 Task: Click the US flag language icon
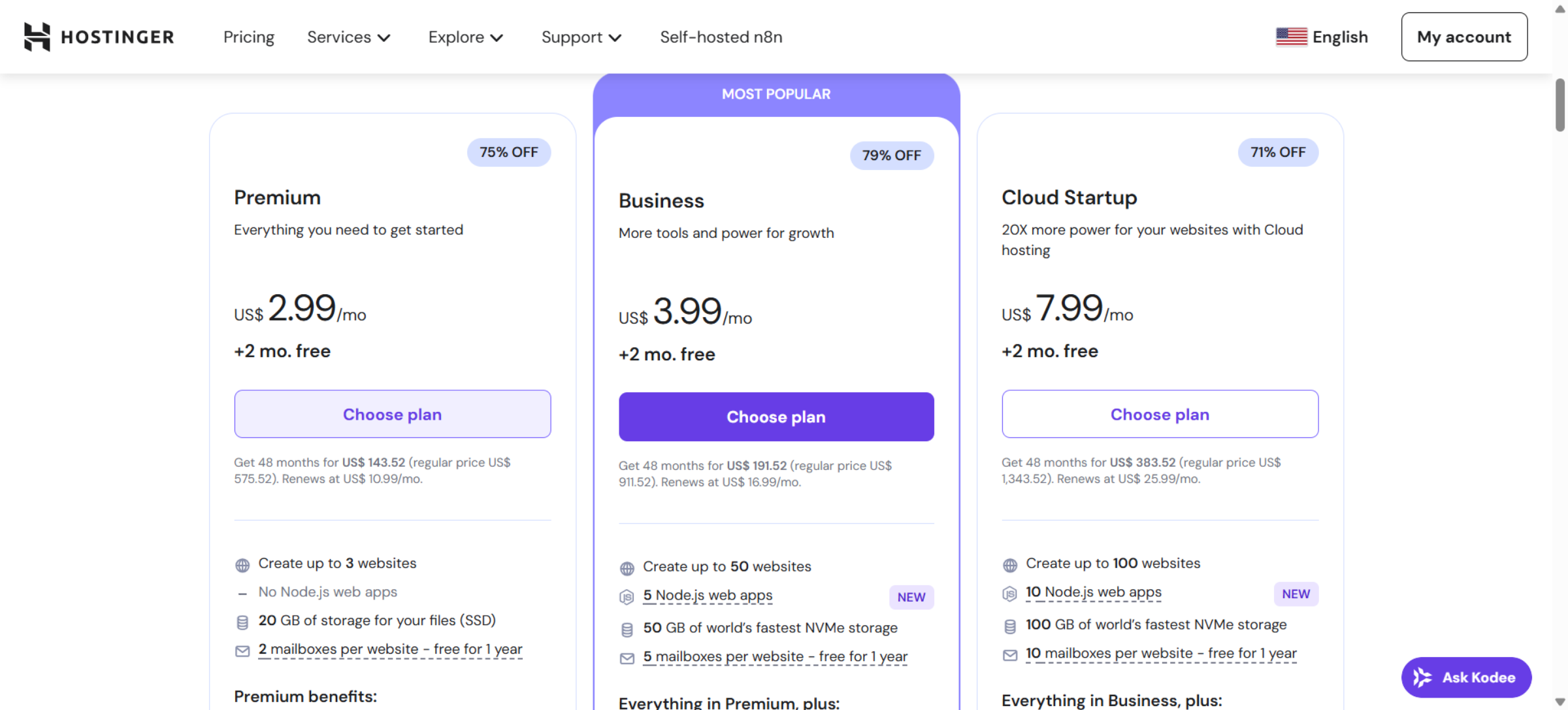tap(1292, 37)
